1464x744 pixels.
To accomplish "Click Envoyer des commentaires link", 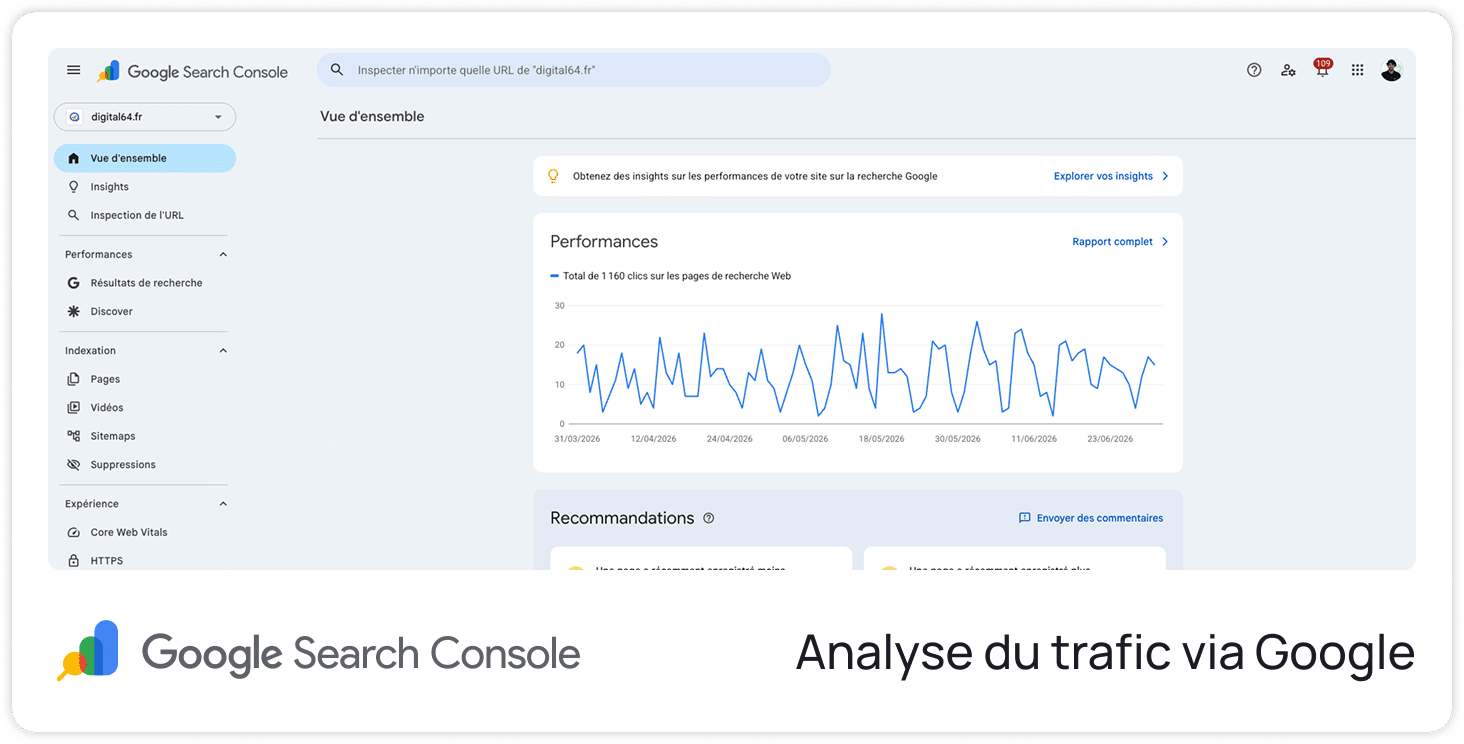I will click(x=1100, y=518).
